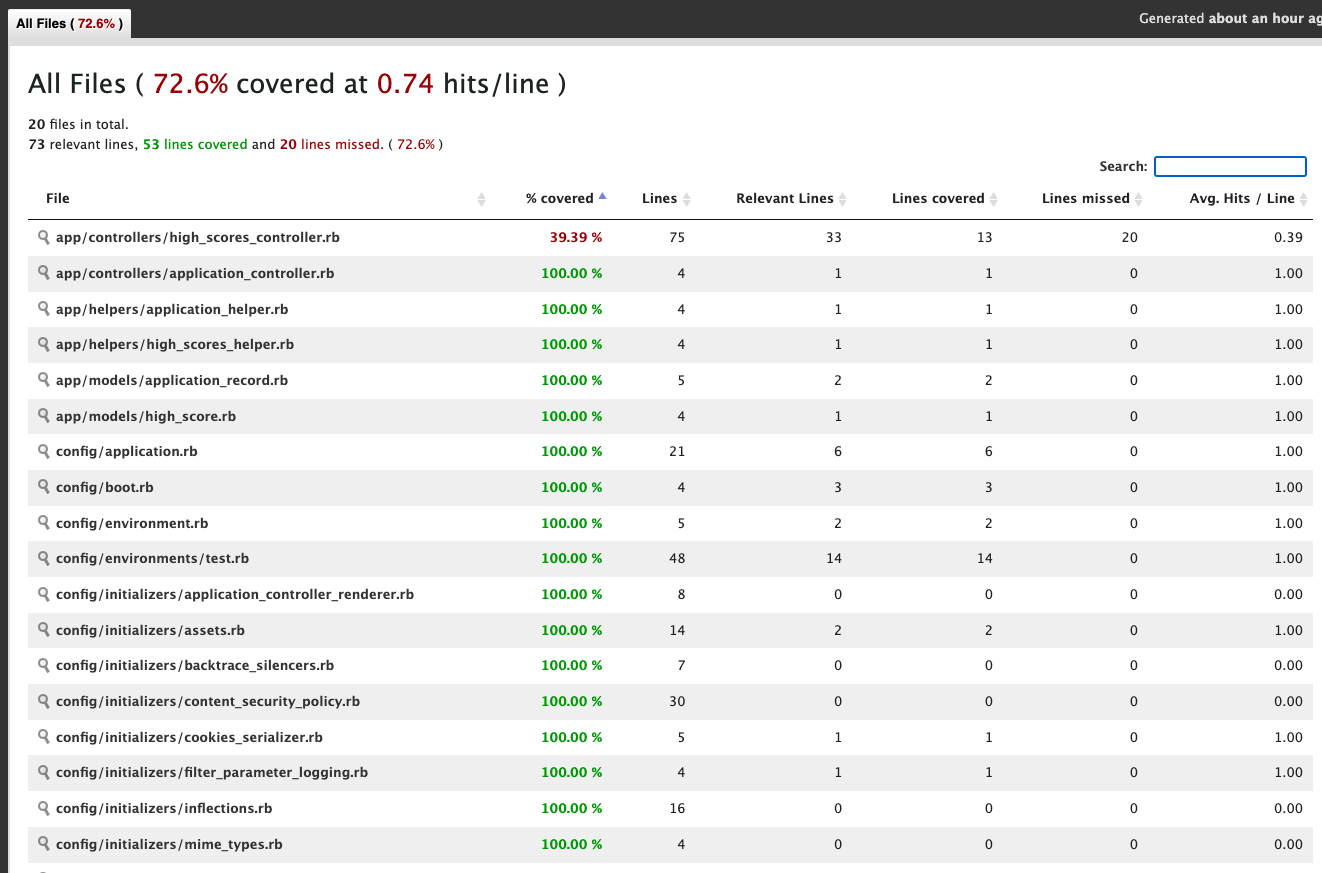
Task: Click '53 lines covered' summary text
Action: point(195,144)
